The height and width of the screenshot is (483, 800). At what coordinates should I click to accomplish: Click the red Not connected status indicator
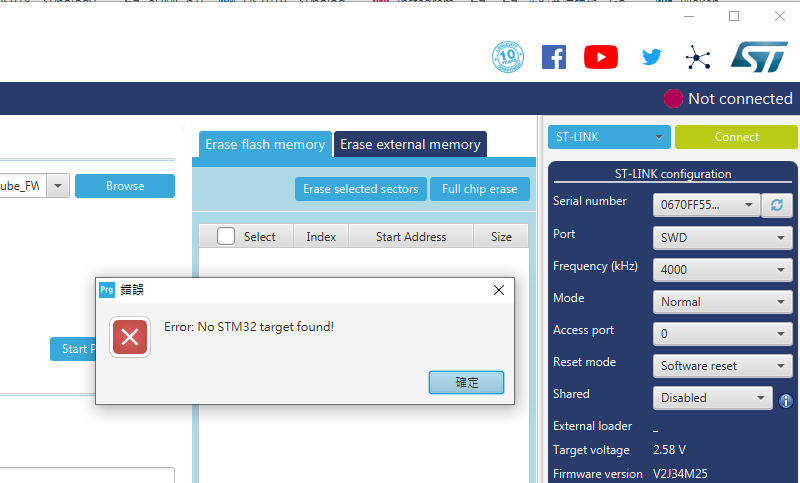pyautogui.click(x=673, y=98)
